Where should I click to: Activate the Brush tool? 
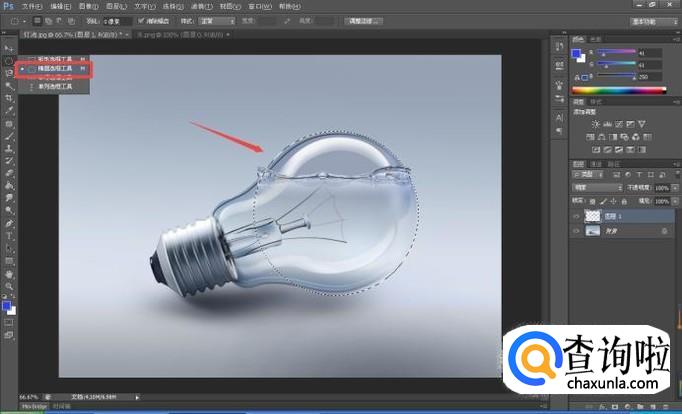click(9, 135)
